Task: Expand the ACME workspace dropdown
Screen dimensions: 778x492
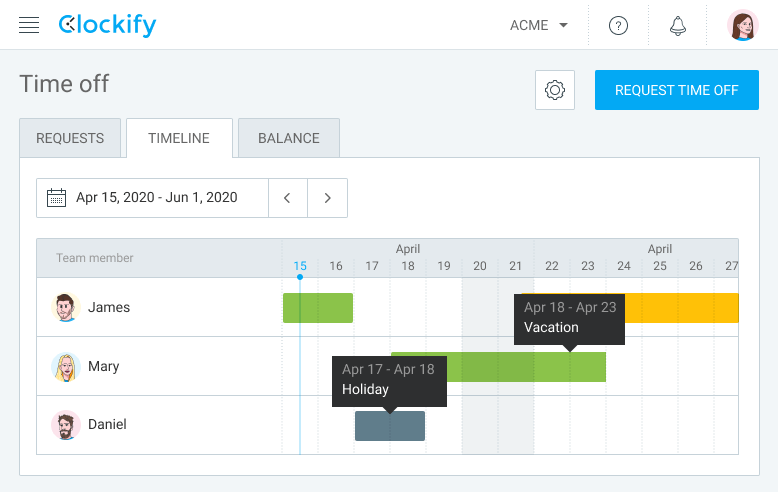Action: tap(539, 26)
